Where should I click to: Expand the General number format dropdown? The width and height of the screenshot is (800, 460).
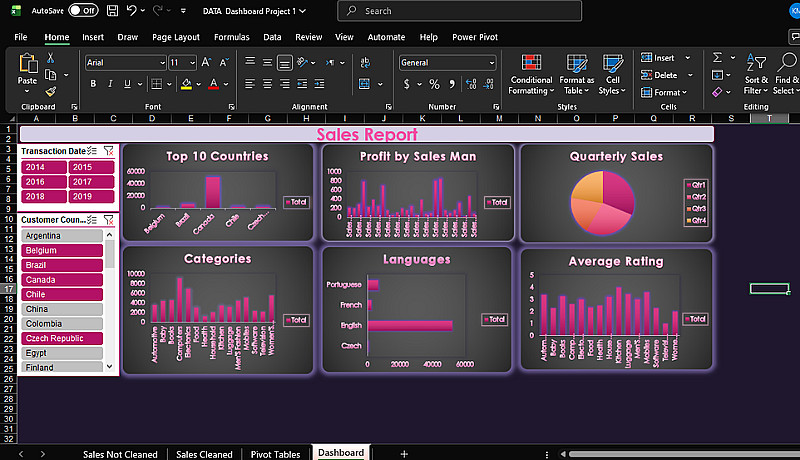(491, 62)
